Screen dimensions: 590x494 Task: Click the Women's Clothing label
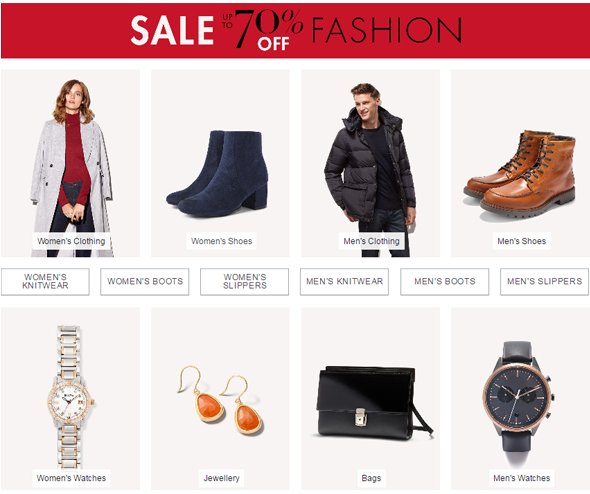71,241
